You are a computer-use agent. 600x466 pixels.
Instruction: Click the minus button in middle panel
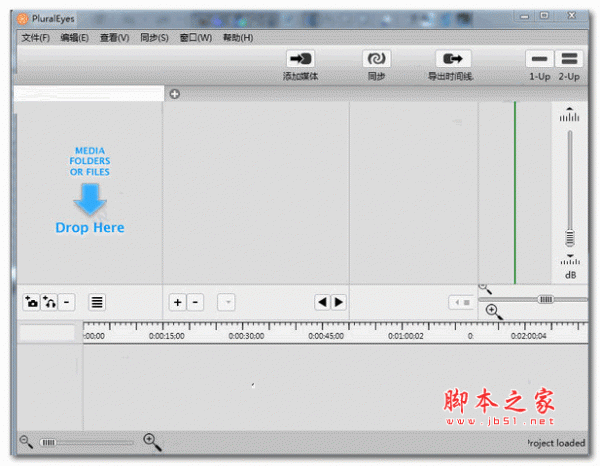(x=195, y=302)
